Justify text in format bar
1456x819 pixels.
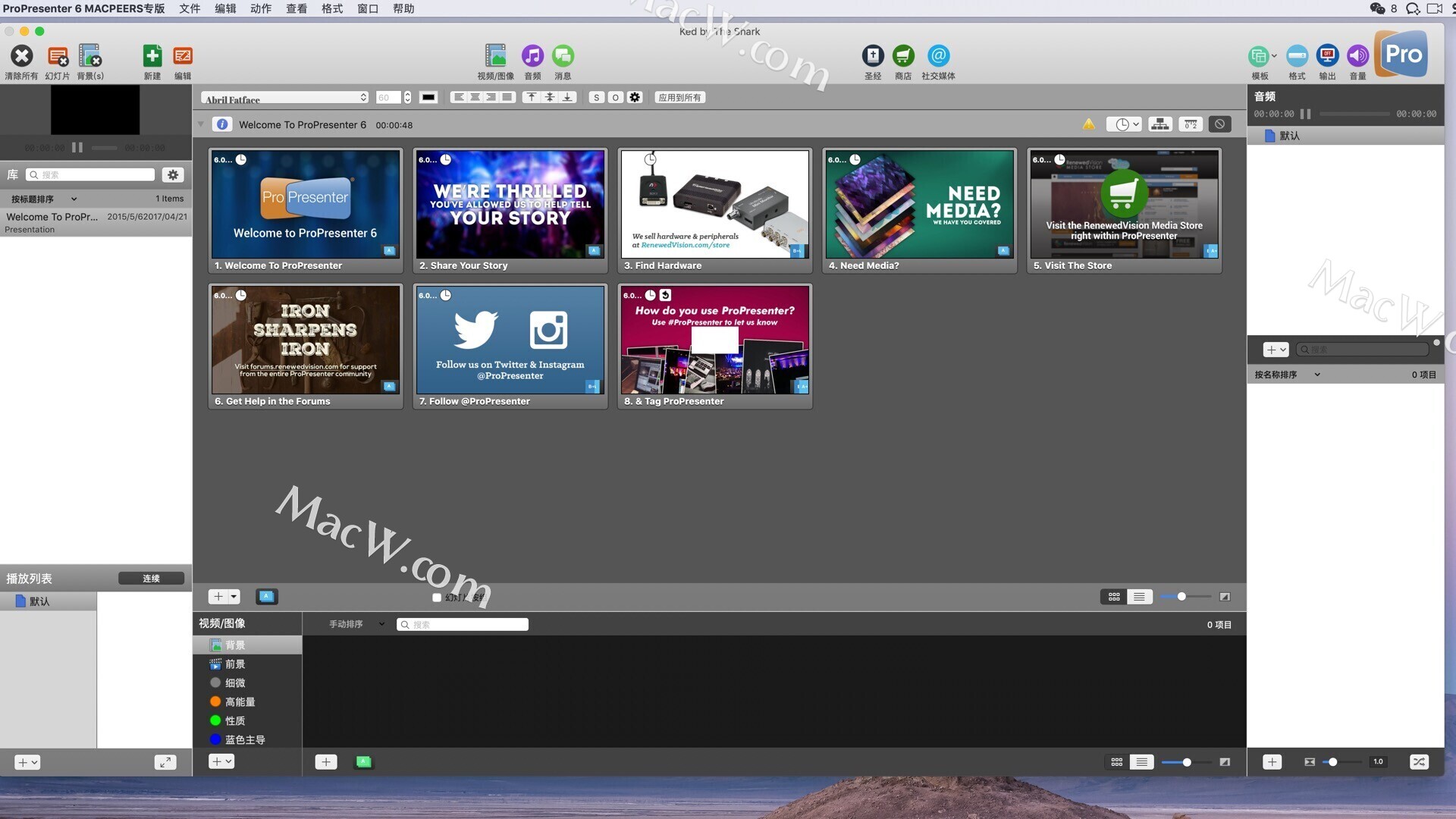point(507,97)
